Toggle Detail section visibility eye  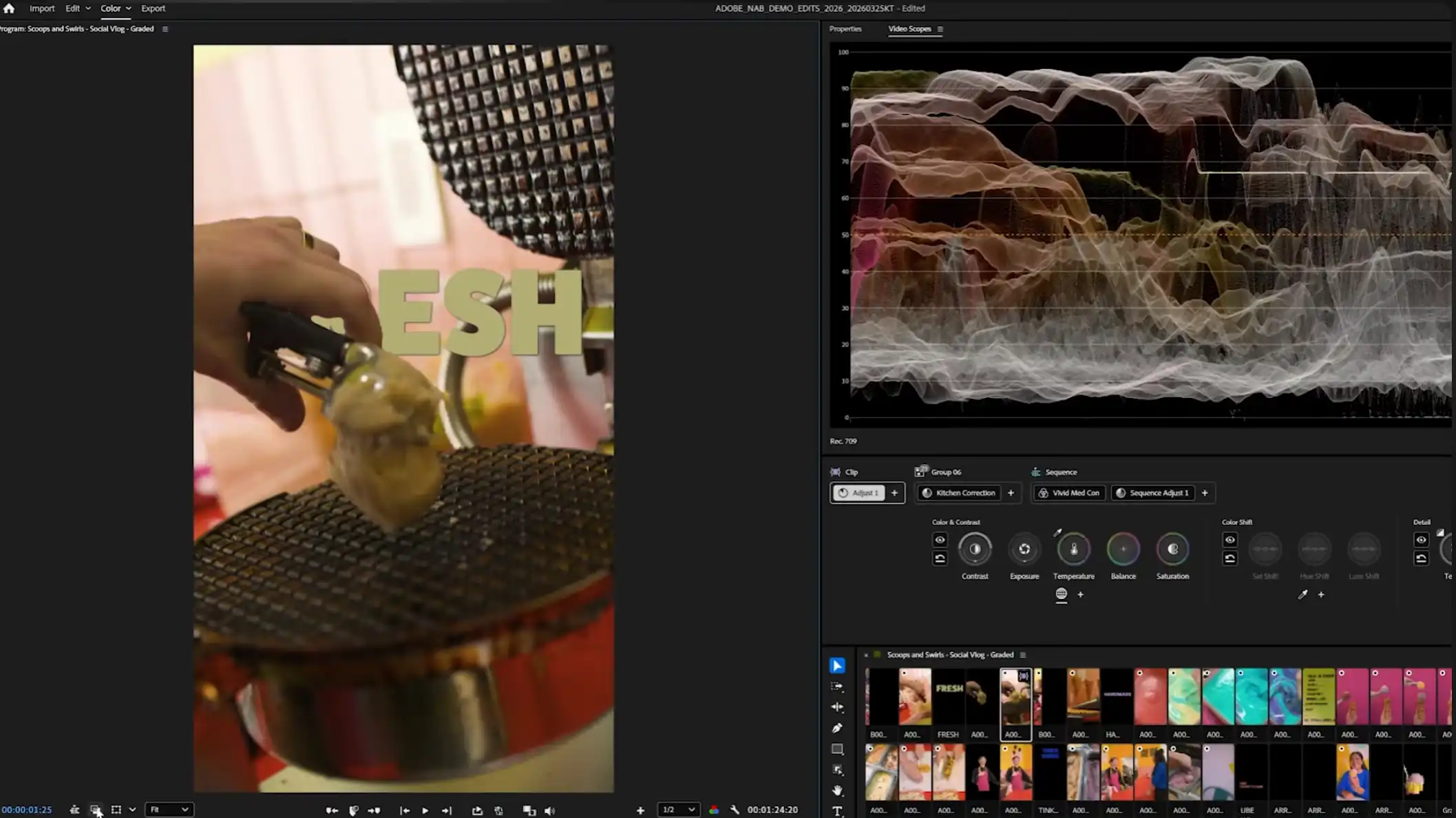click(1421, 540)
